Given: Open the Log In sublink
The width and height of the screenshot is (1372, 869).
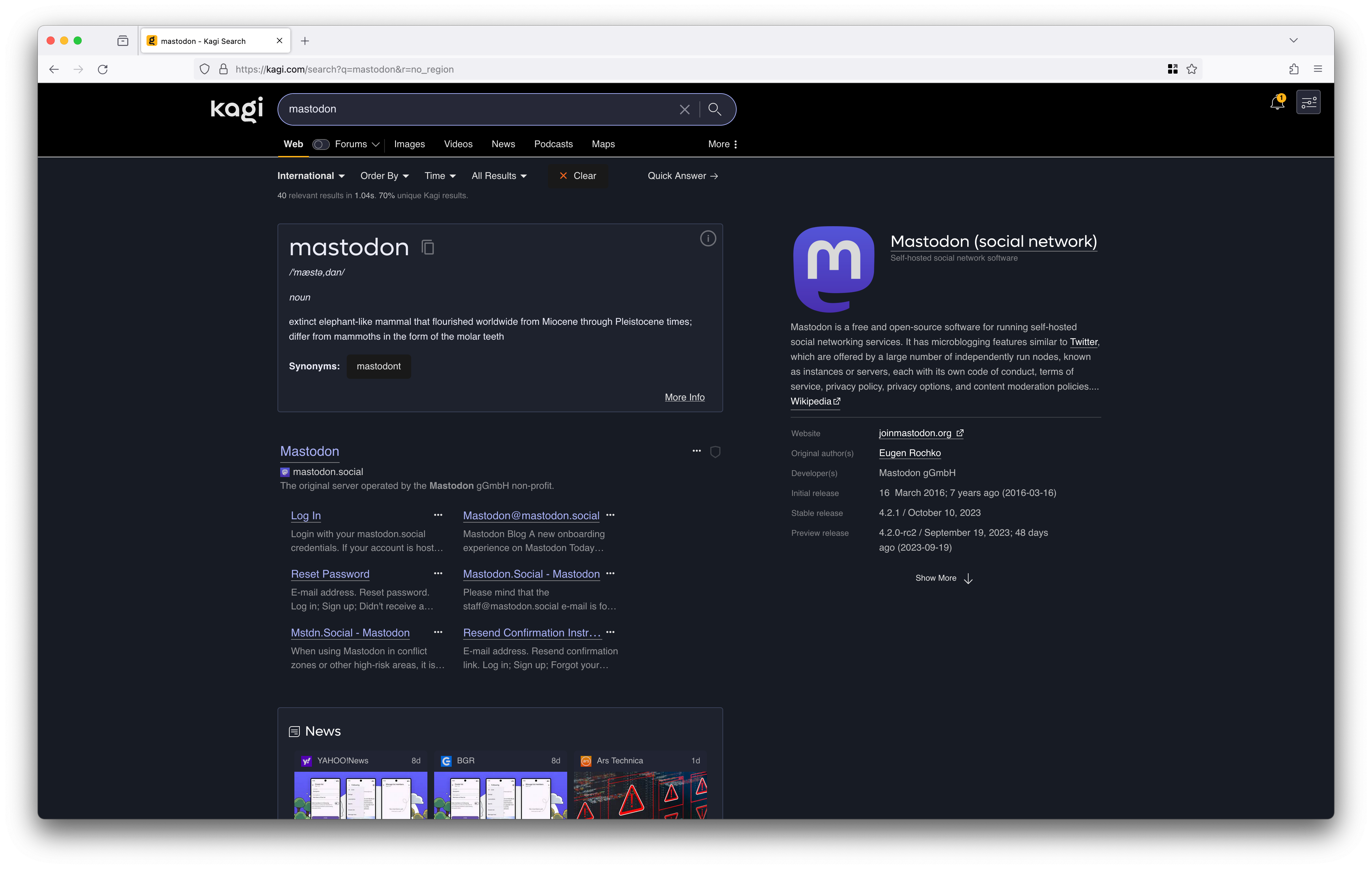Looking at the screenshot, I should point(306,516).
